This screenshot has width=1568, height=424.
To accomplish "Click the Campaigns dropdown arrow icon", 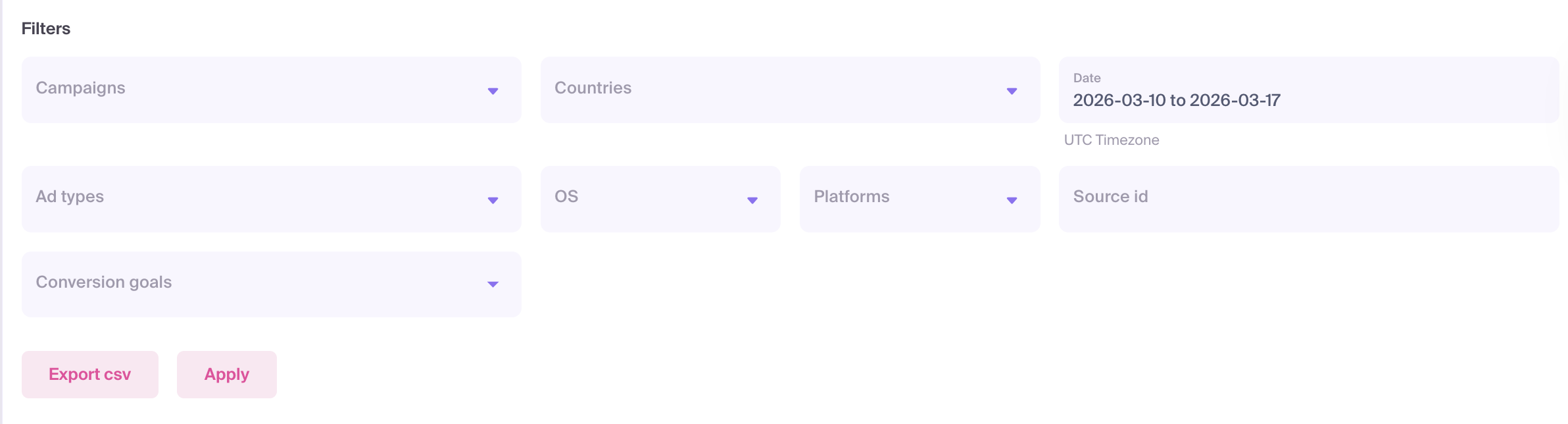I will pyautogui.click(x=493, y=91).
